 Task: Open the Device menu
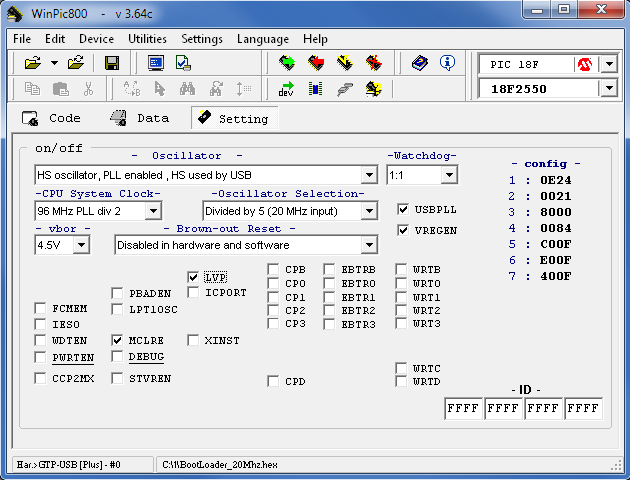pyautogui.click(x=96, y=39)
